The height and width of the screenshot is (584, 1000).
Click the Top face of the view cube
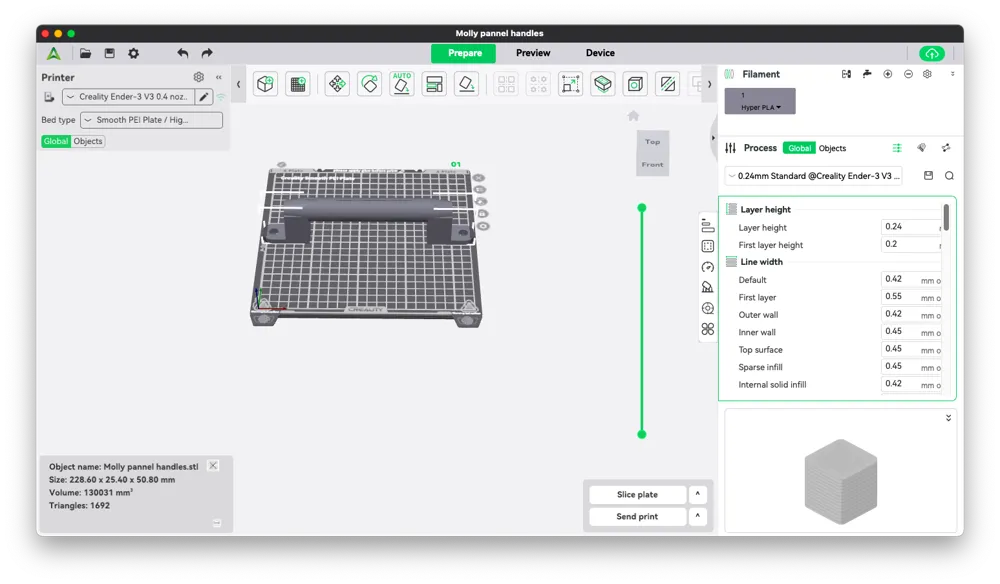652,142
